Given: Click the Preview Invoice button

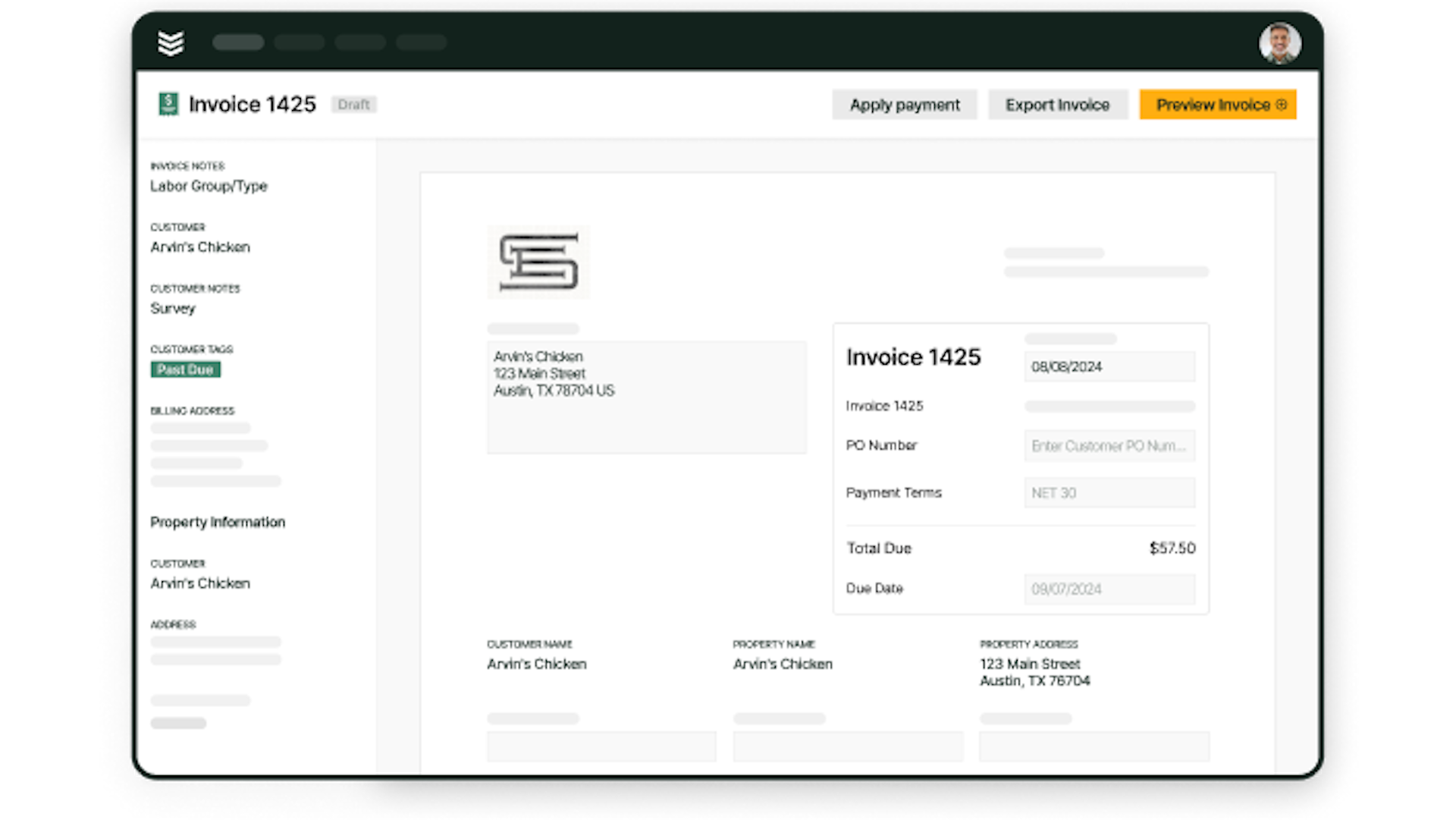Looking at the screenshot, I should tap(1218, 104).
